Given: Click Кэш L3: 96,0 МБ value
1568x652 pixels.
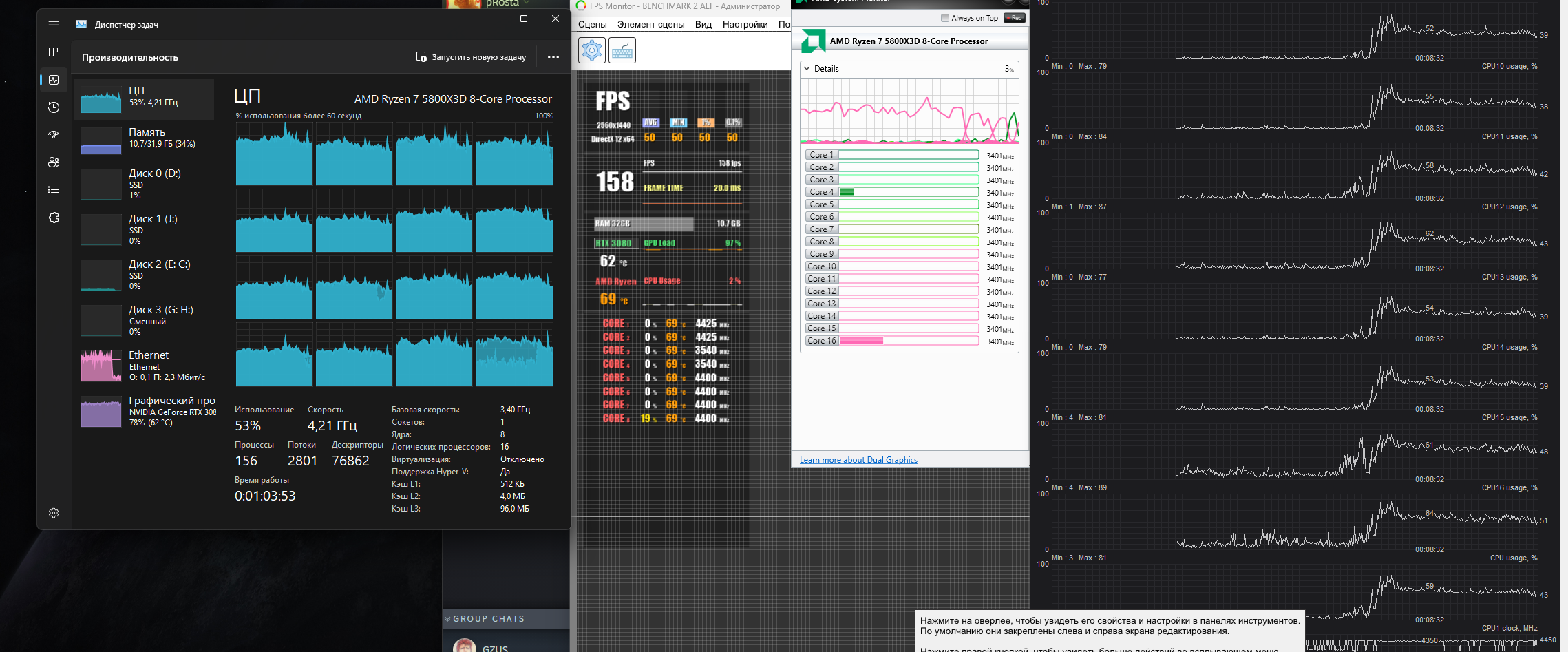Looking at the screenshot, I should coord(515,509).
